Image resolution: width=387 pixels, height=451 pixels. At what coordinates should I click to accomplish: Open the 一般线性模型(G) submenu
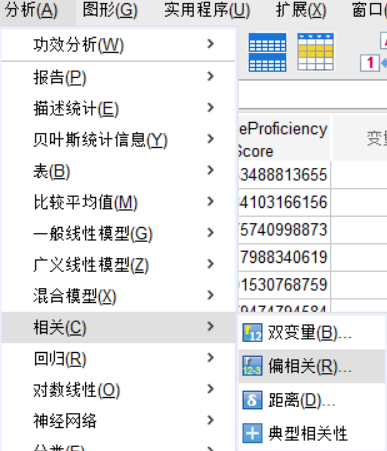point(118,233)
